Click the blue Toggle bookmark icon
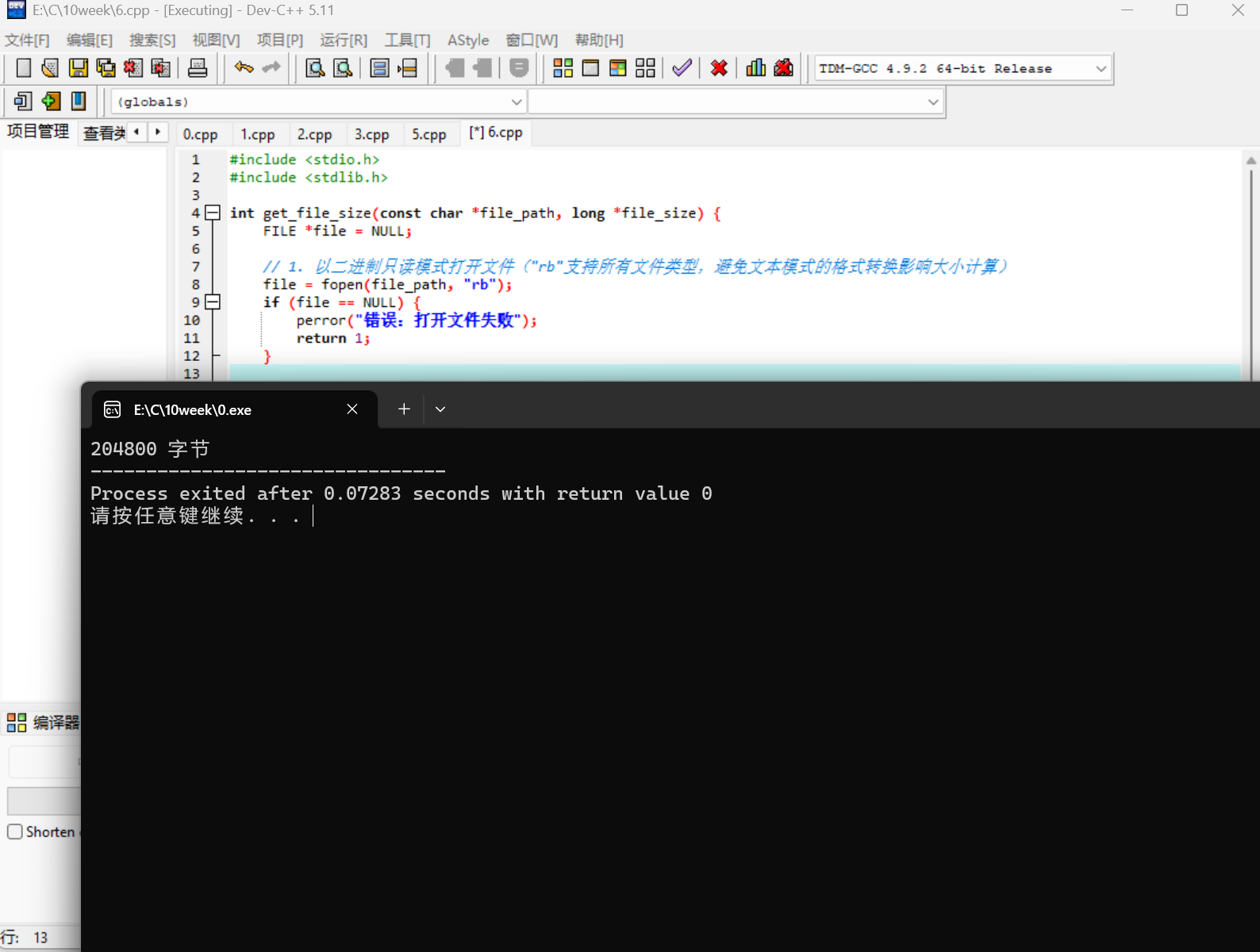This screenshot has height=952, width=1260. 79,101
